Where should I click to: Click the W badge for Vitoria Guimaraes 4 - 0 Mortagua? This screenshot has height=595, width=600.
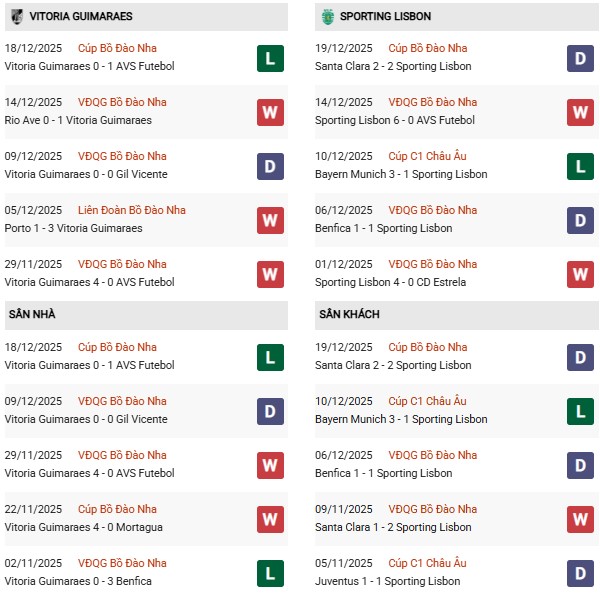pyautogui.click(x=270, y=519)
